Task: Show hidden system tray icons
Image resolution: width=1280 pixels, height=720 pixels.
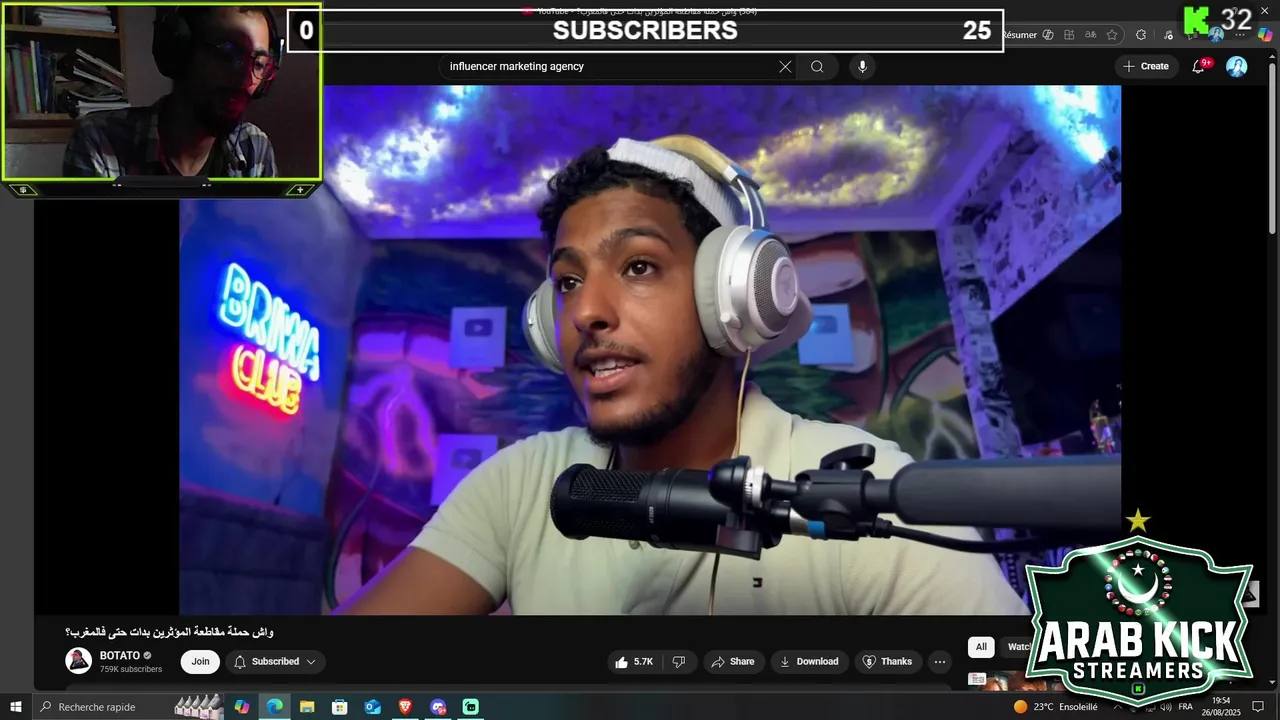Action: click(1116, 707)
